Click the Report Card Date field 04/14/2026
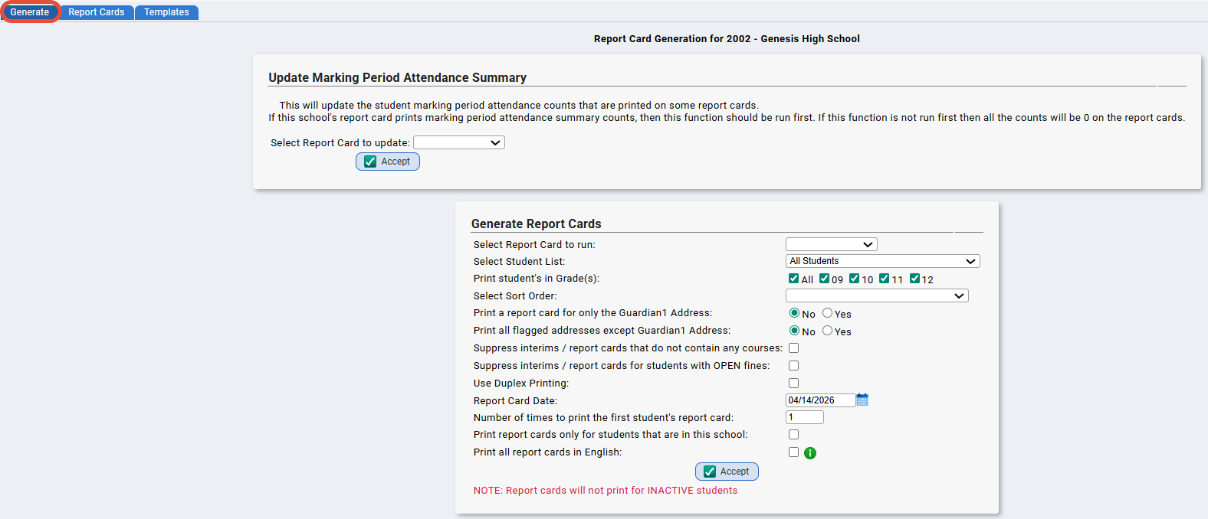This screenshot has width=1208, height=519. pos(821,400)
